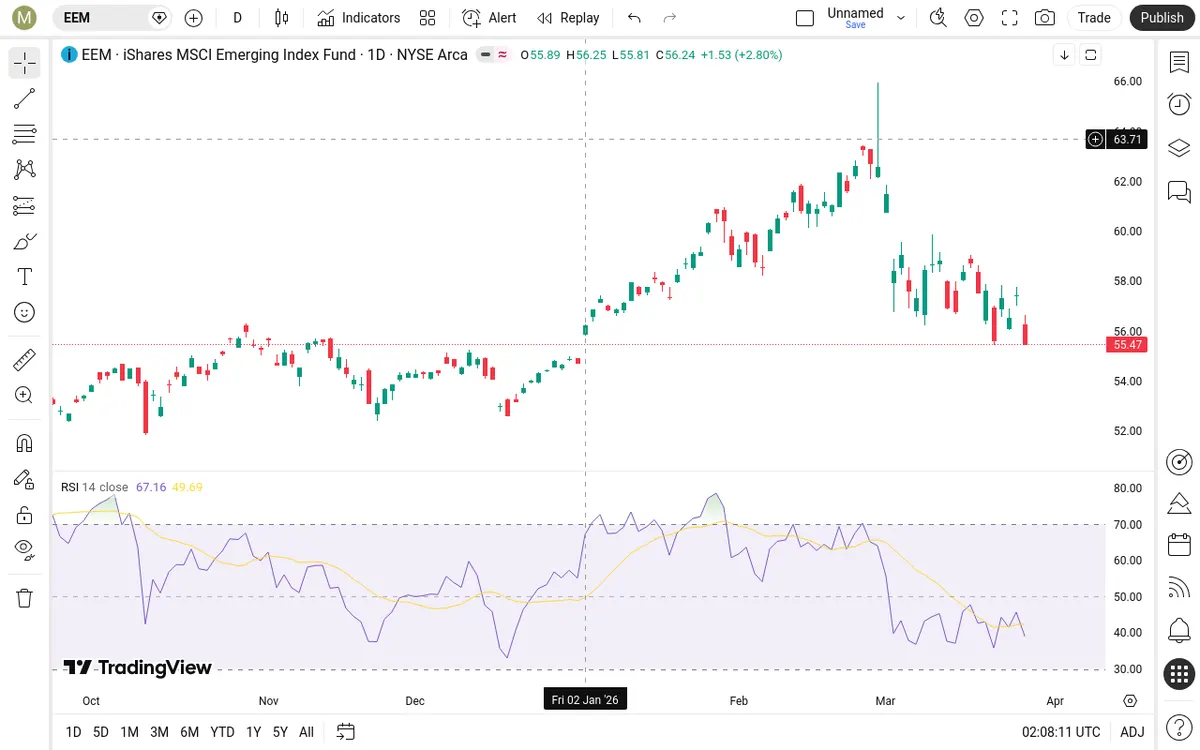
Task: Select the 6M range tab
Action: (x=189, y=732)
